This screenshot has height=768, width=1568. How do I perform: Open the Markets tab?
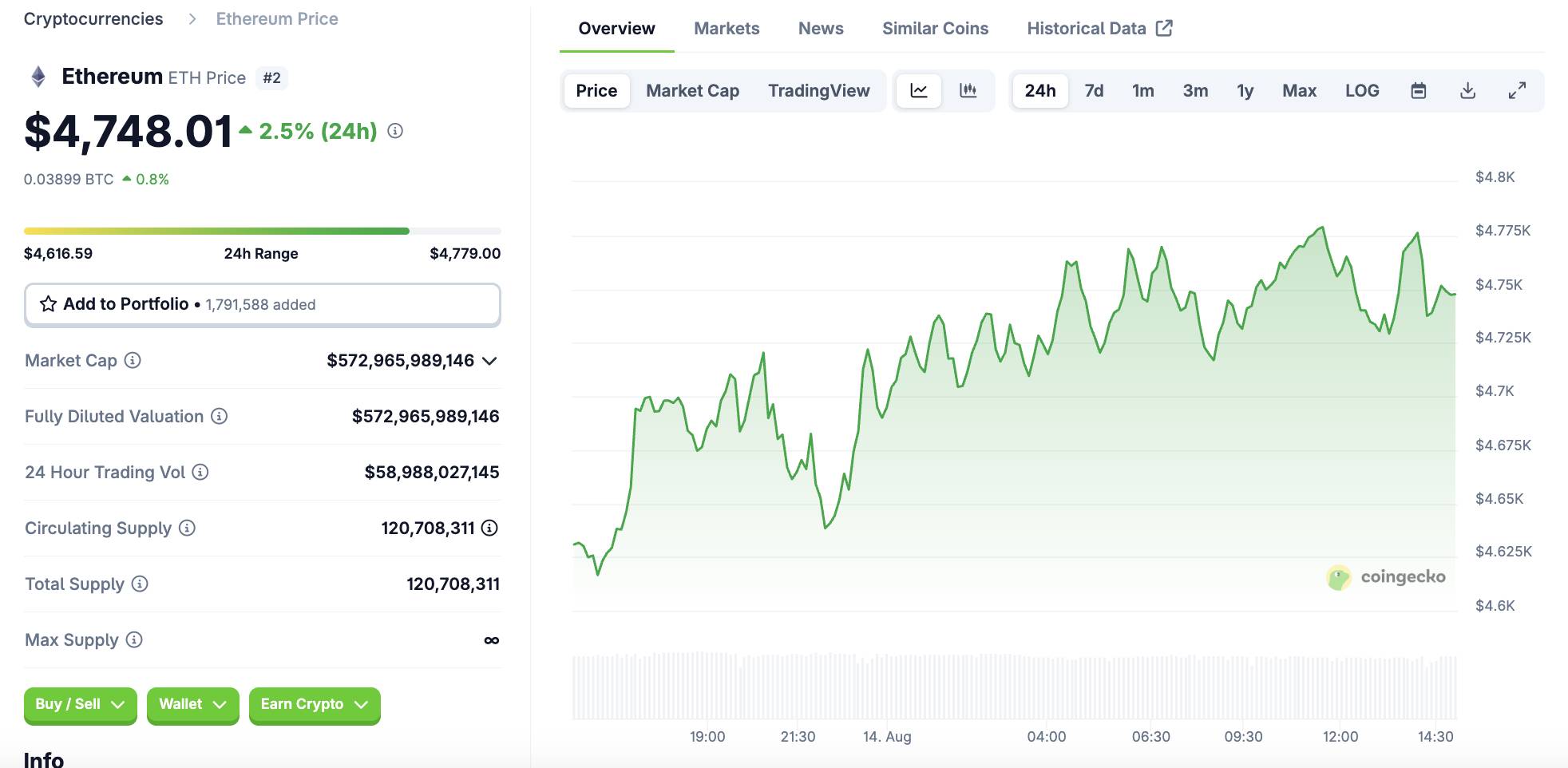tap(727, 29)
